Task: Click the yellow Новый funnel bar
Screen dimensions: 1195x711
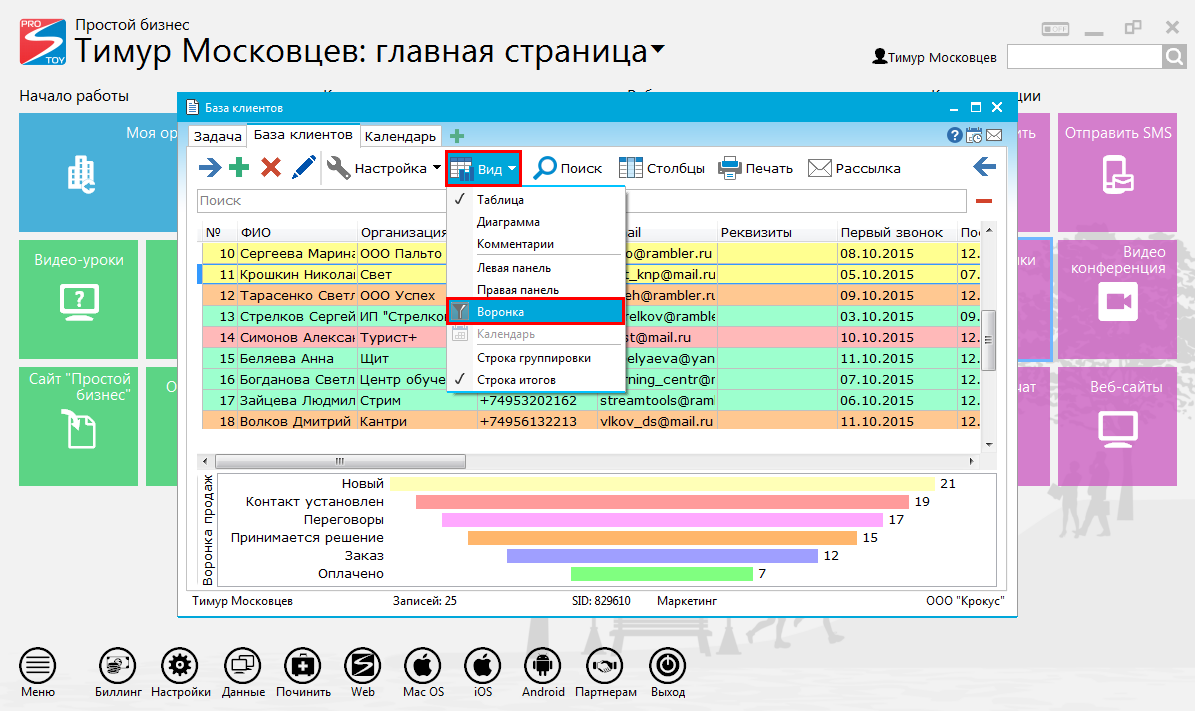Action: [x=660, y=484]
